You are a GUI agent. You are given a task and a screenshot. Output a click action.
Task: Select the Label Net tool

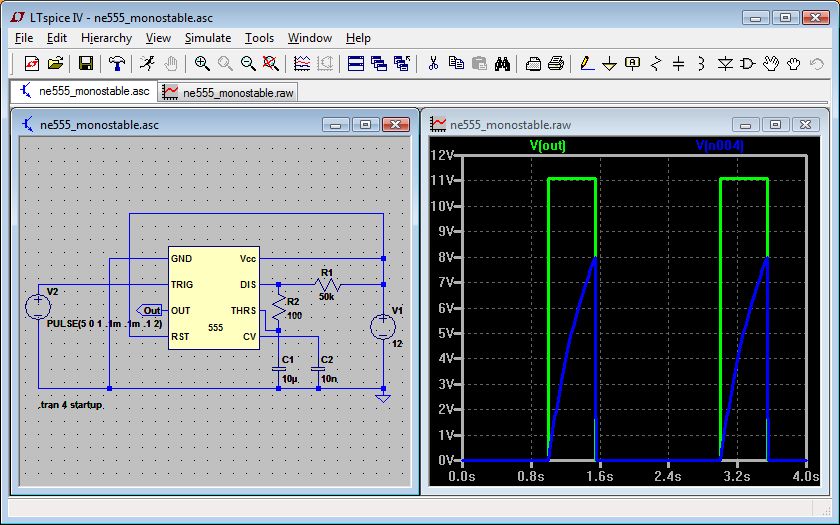pyautogui.click(x=633, y=64)
